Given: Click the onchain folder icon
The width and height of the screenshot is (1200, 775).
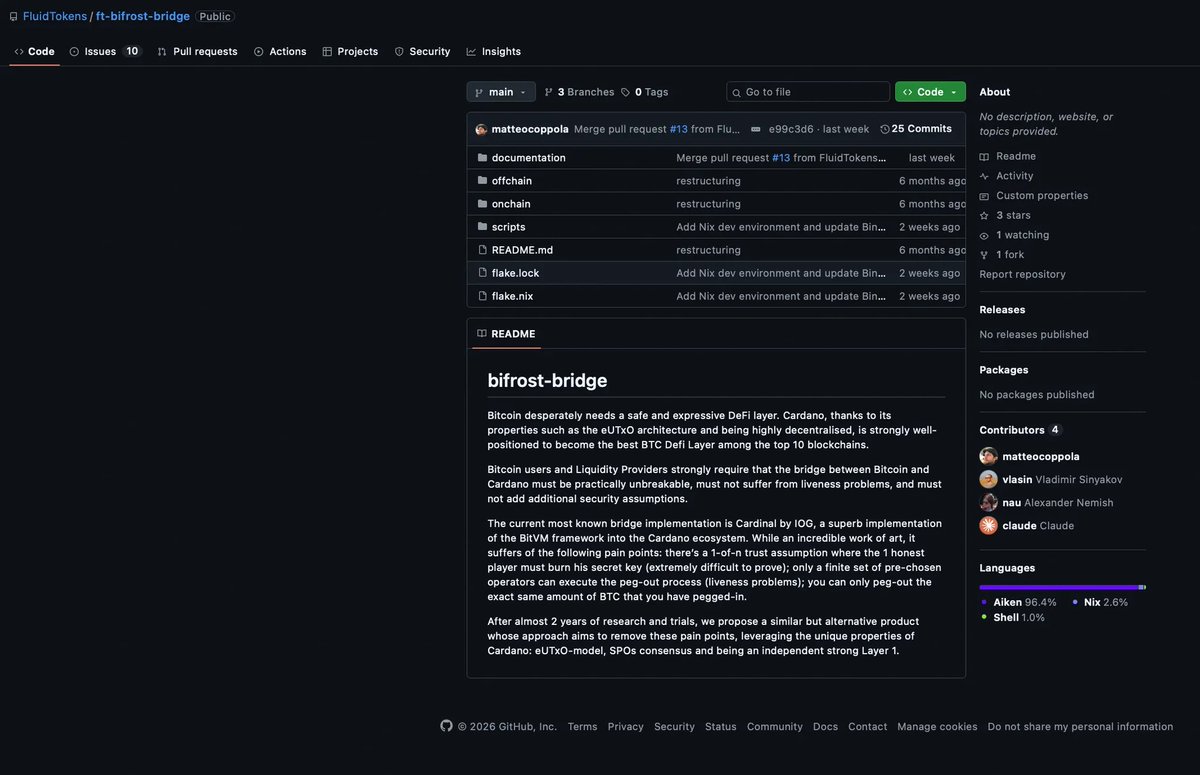Looking at the screenshot, I should pyautogui.click(x=483, y=204).
